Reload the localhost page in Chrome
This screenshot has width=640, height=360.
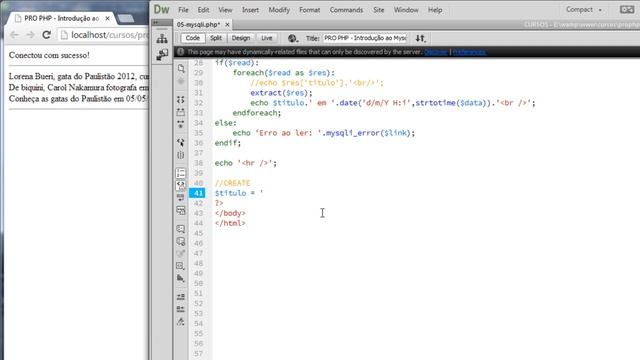pyautogui.click(x=47, y=35)
